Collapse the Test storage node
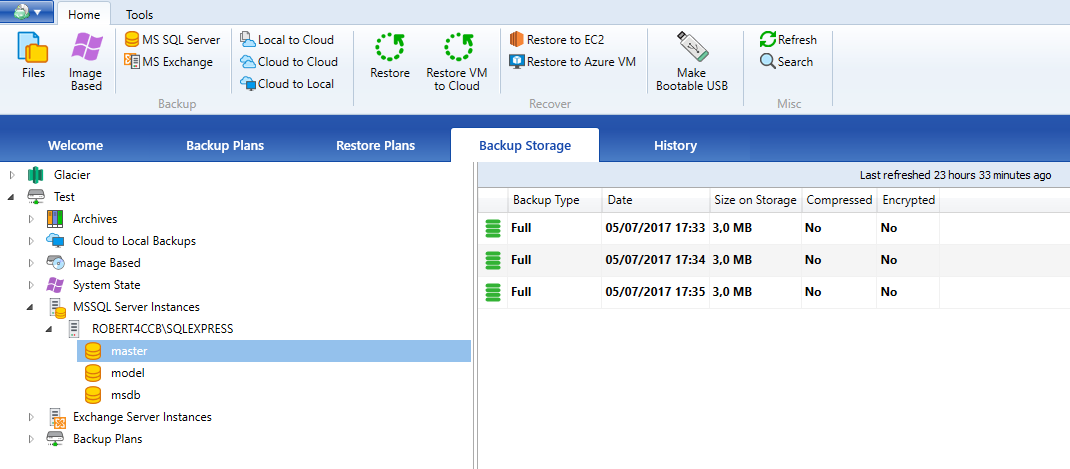Screen dimensions: 1070x469 12,197
